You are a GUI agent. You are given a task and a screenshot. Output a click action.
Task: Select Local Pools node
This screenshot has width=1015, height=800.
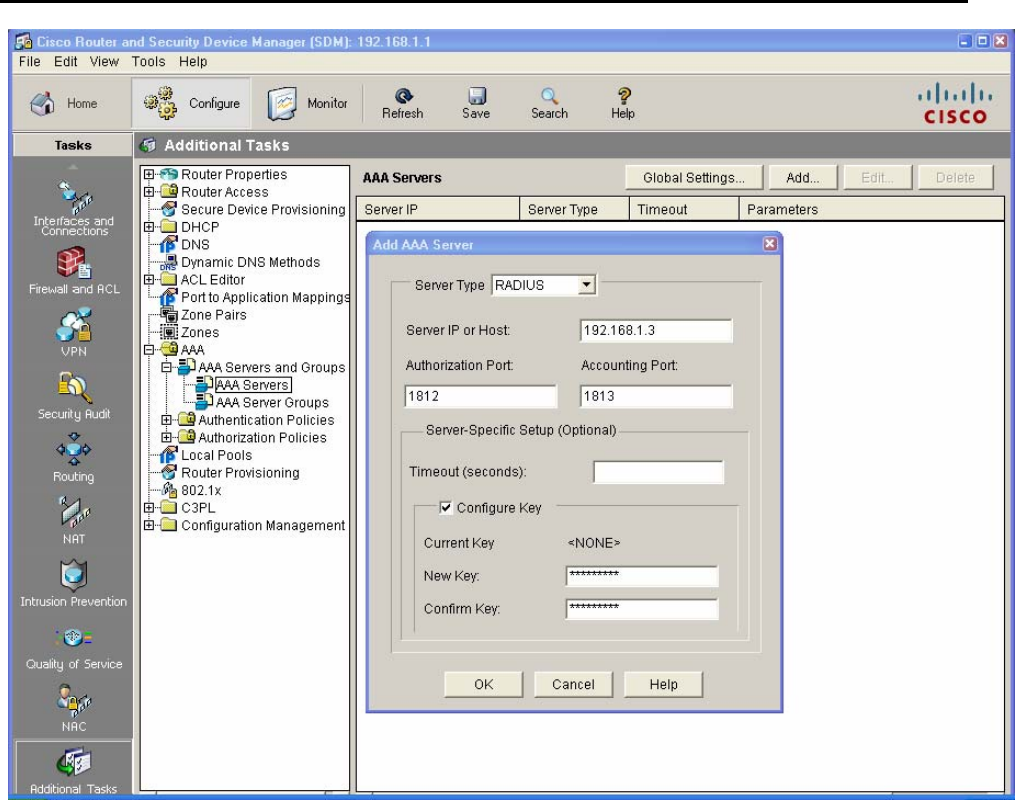pos(216,455)
